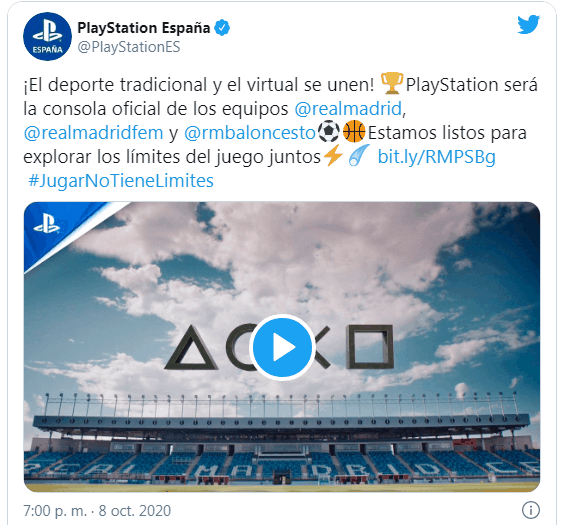
Task: Click the blue verified badge
Action: [x=222, y=28]
